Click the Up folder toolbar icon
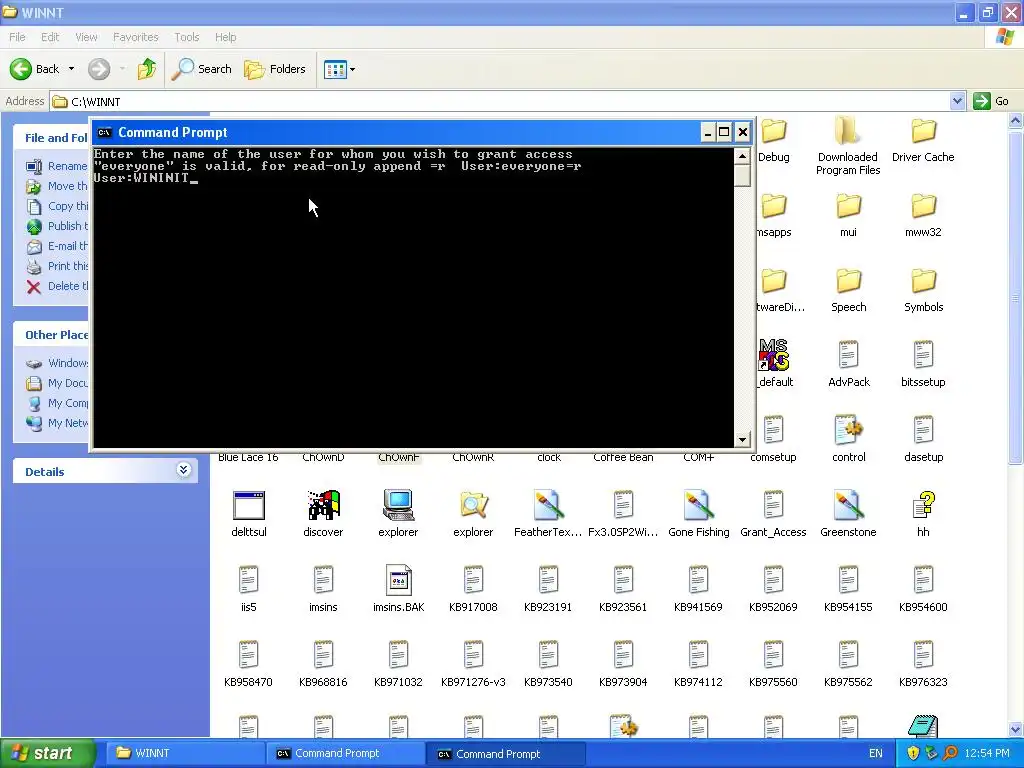 click(x=147, y=69)
